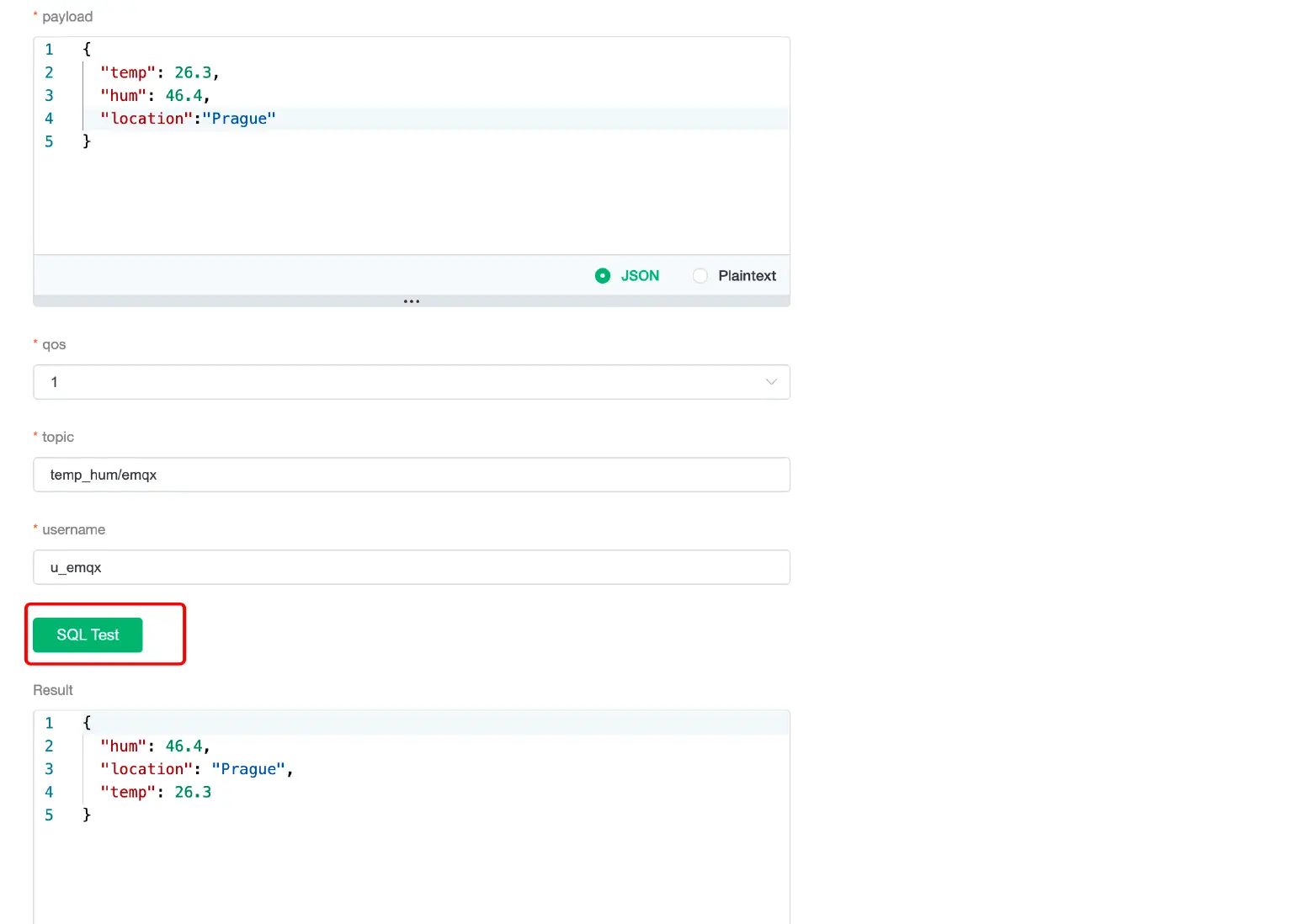Click line number 2 in payload editor
Screen dimensions: 1293x924
click(49, 72)
